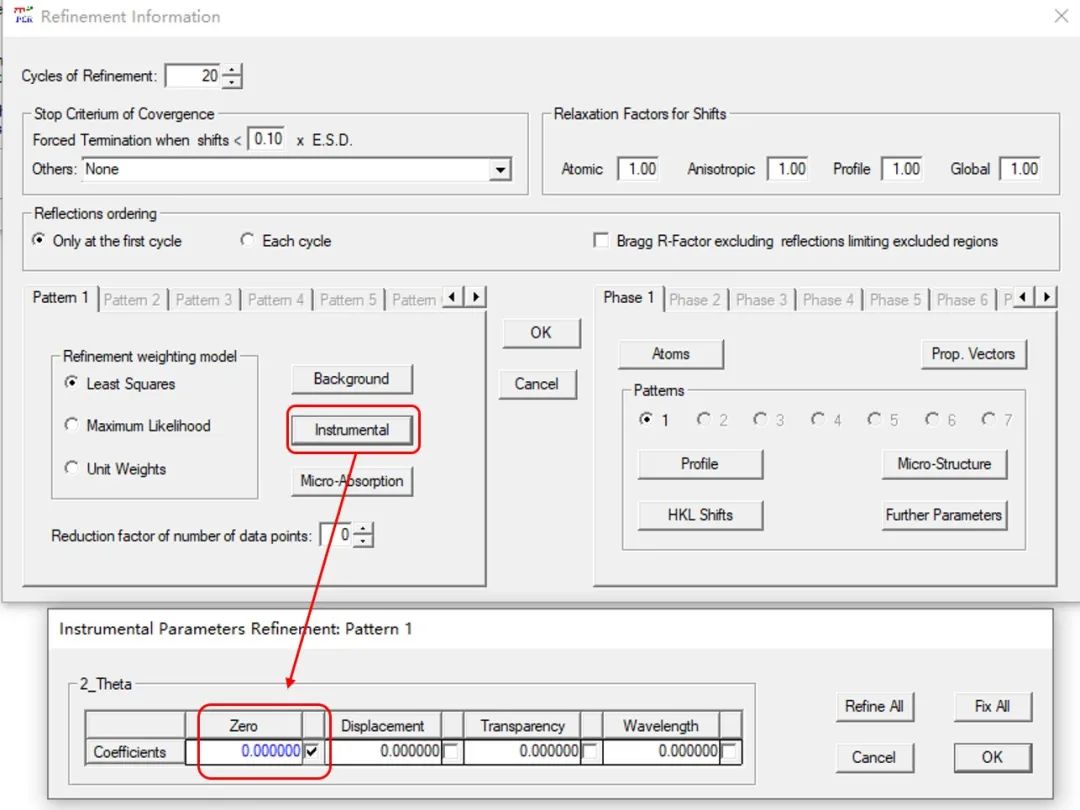Expand the Others convergence criterion dropdown
The image size is (1080, 810).
click(x=501, y=170)
